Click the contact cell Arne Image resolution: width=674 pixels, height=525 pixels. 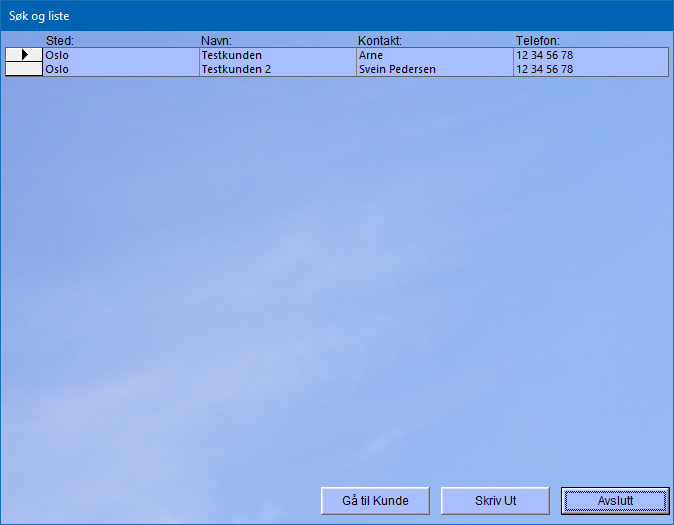pos(435,55)
